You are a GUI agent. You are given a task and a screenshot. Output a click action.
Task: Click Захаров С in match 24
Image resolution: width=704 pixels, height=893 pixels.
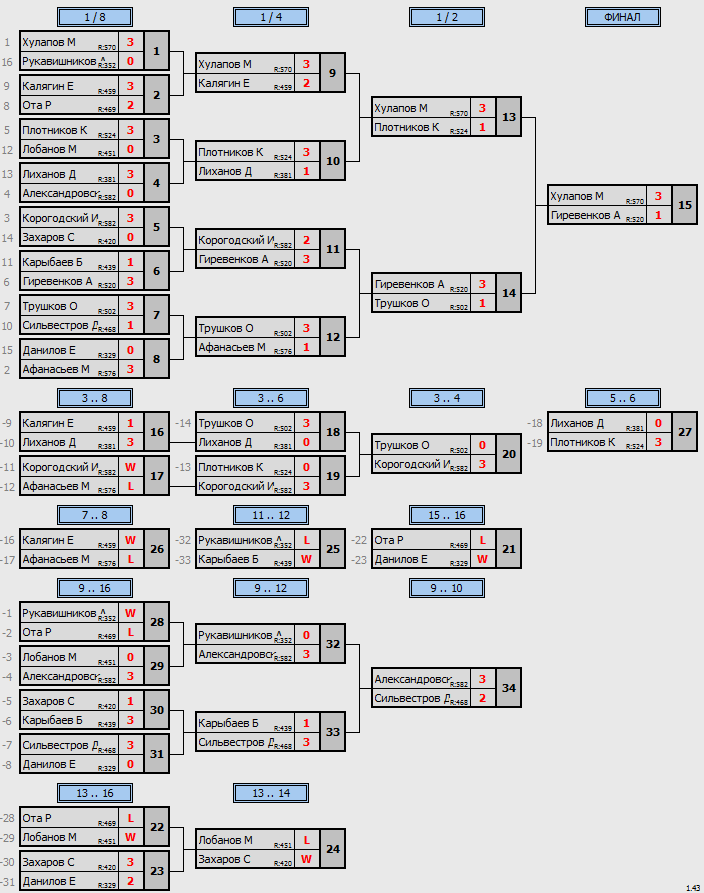(x=224, y=859)
